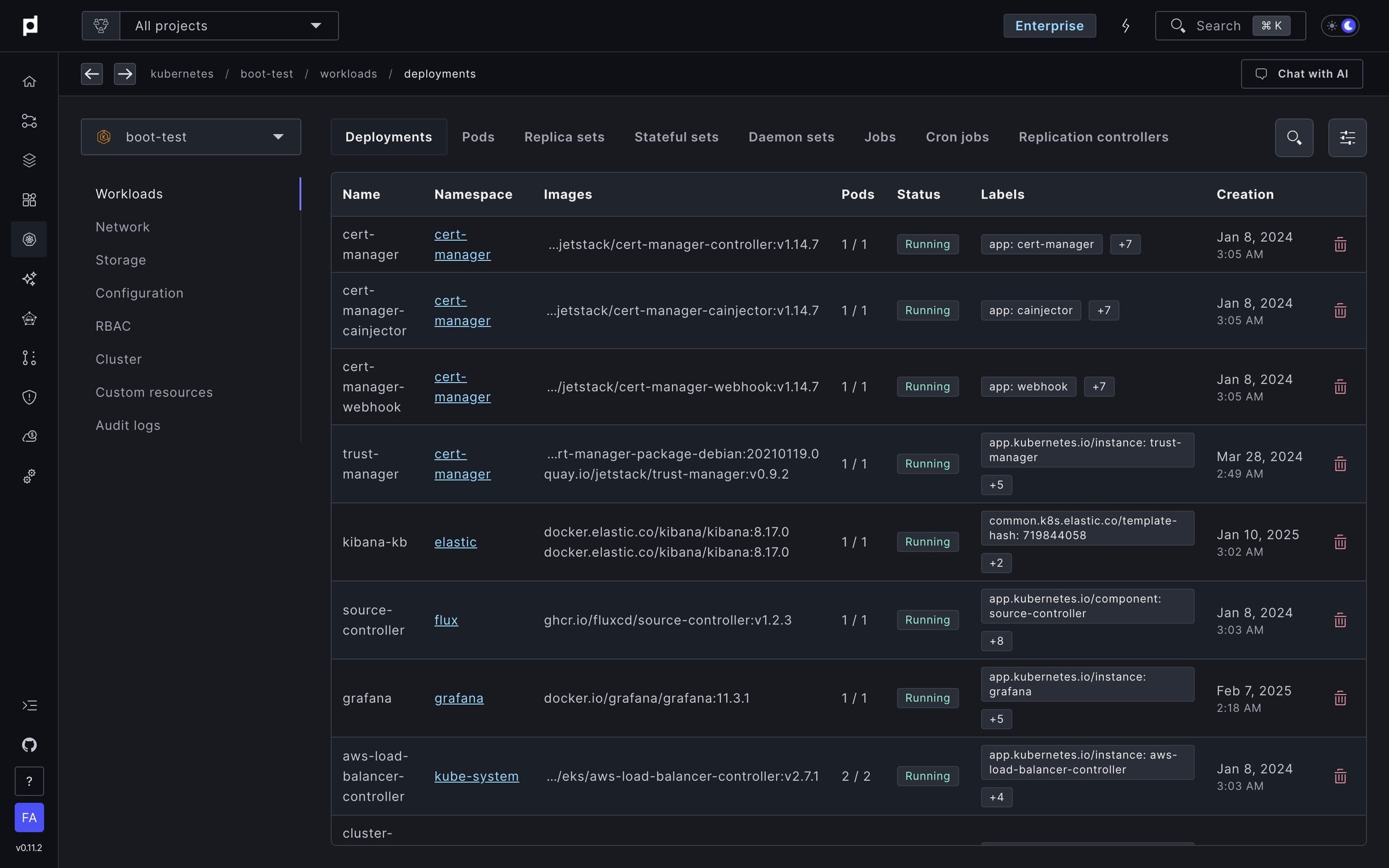Open the settings gears icon in sidebar

(x=29, y=476)
